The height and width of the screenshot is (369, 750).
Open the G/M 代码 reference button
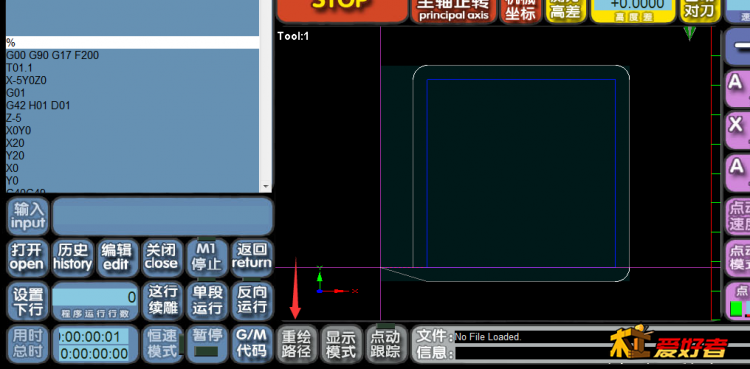(252, 344)
